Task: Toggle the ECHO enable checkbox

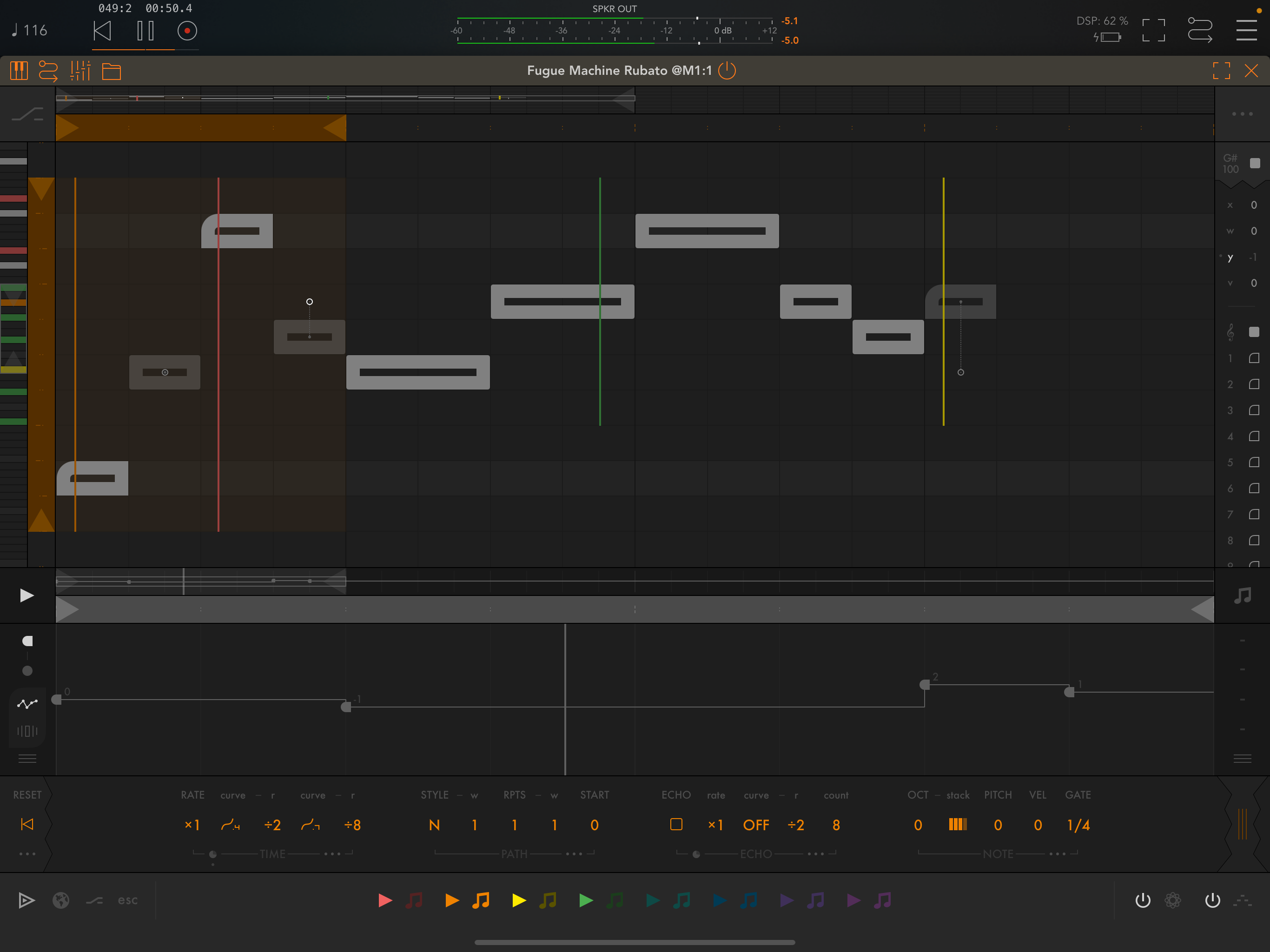Action: pos(676,825)
